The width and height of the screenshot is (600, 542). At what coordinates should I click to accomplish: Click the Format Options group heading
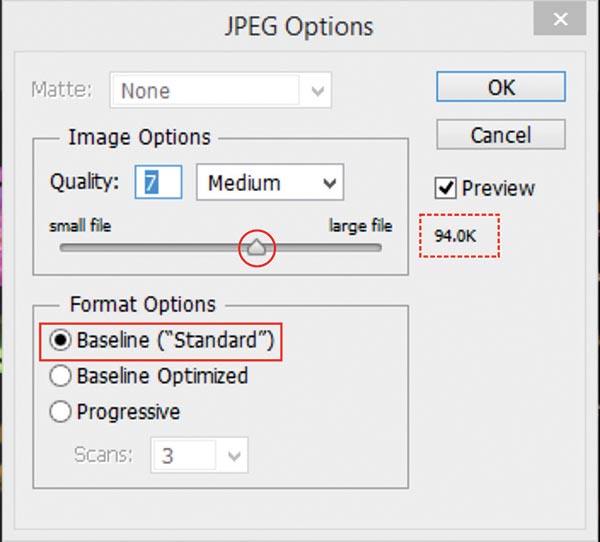[x=142, y=303]
